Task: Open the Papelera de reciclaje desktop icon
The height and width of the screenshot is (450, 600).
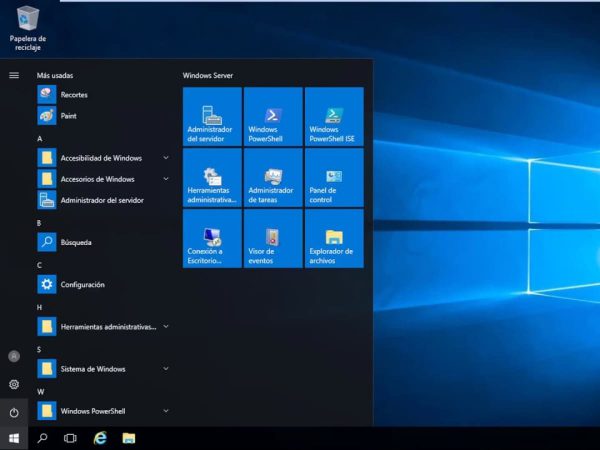Action: coord(28,24)
